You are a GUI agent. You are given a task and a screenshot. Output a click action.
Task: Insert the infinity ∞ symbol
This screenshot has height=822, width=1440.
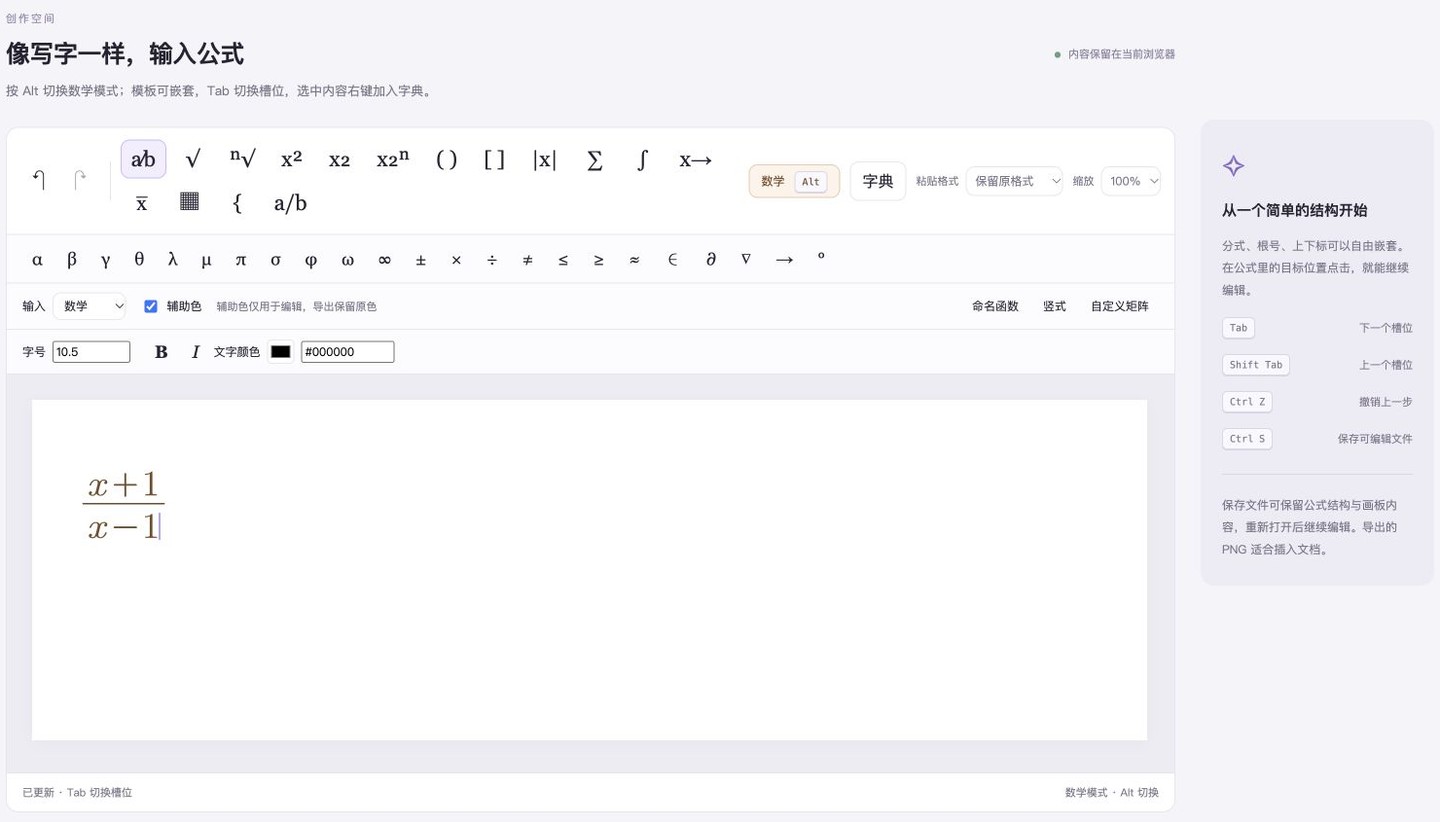(x=384, y=259)
